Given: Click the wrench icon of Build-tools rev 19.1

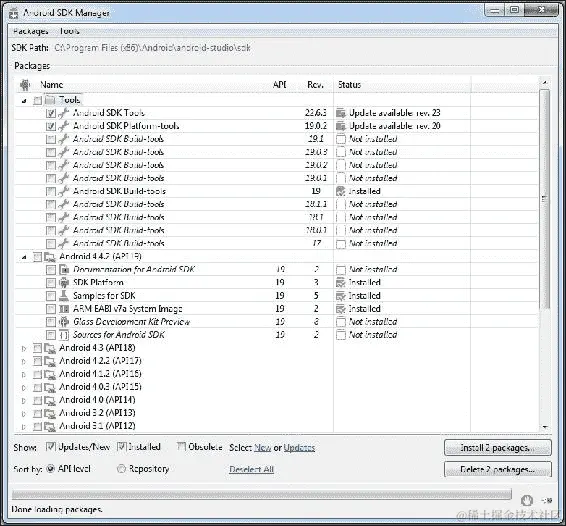Looking at the screenshot, I should (x=64, y=139).
